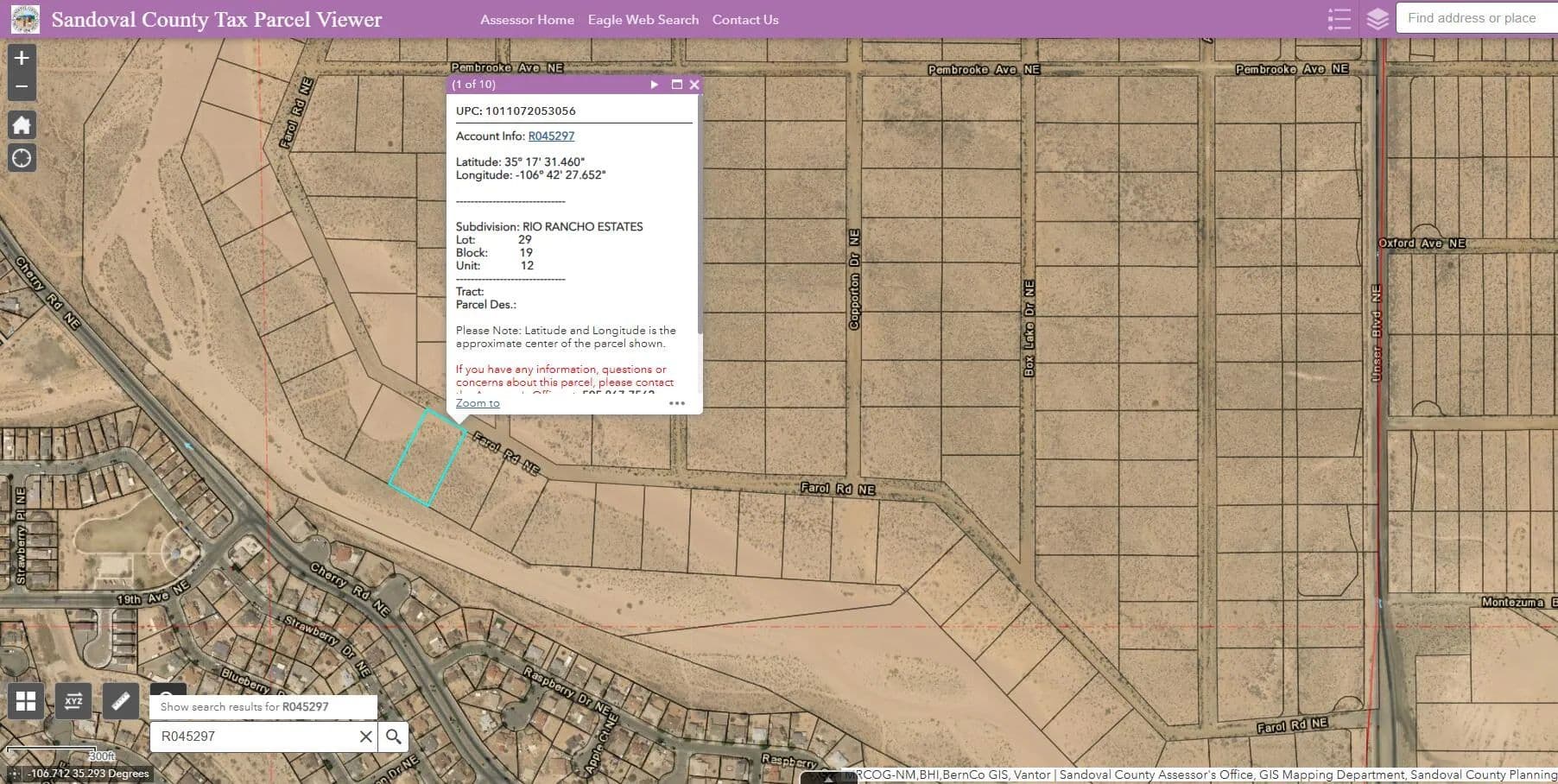Image resolution: width=1558 pixels, height=784 pixels.
Task: Click the Sandoval County Tax Parcel Viewer title
Action: 217,19
